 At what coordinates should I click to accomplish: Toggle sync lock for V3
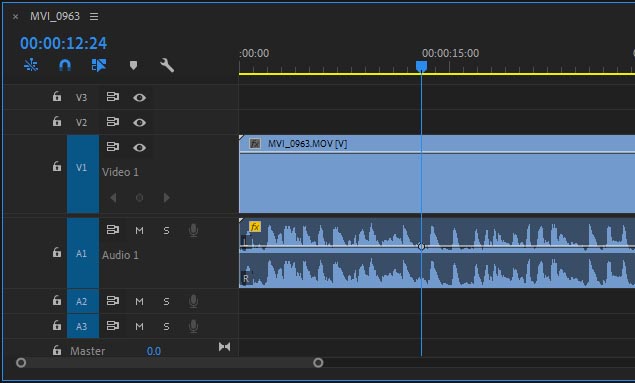point(113,97)
